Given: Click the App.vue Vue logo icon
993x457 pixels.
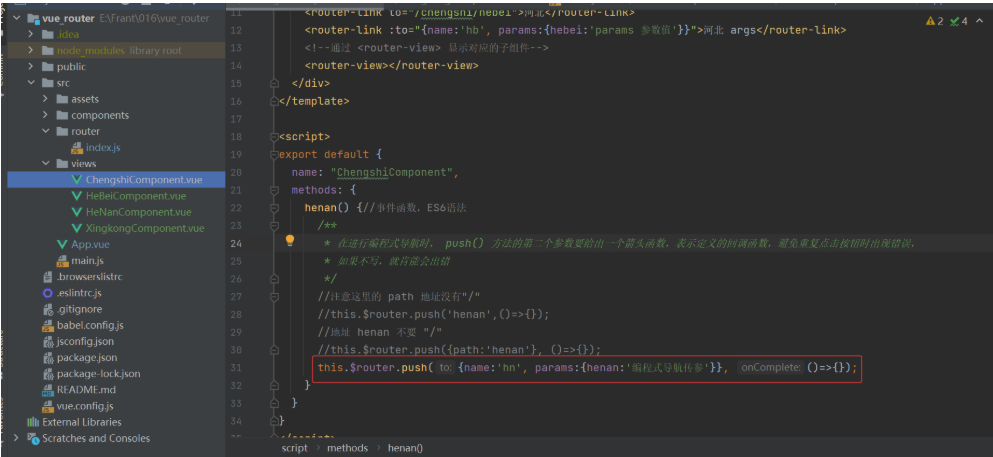Looking at the screenshot, I should tap(61, 244).
